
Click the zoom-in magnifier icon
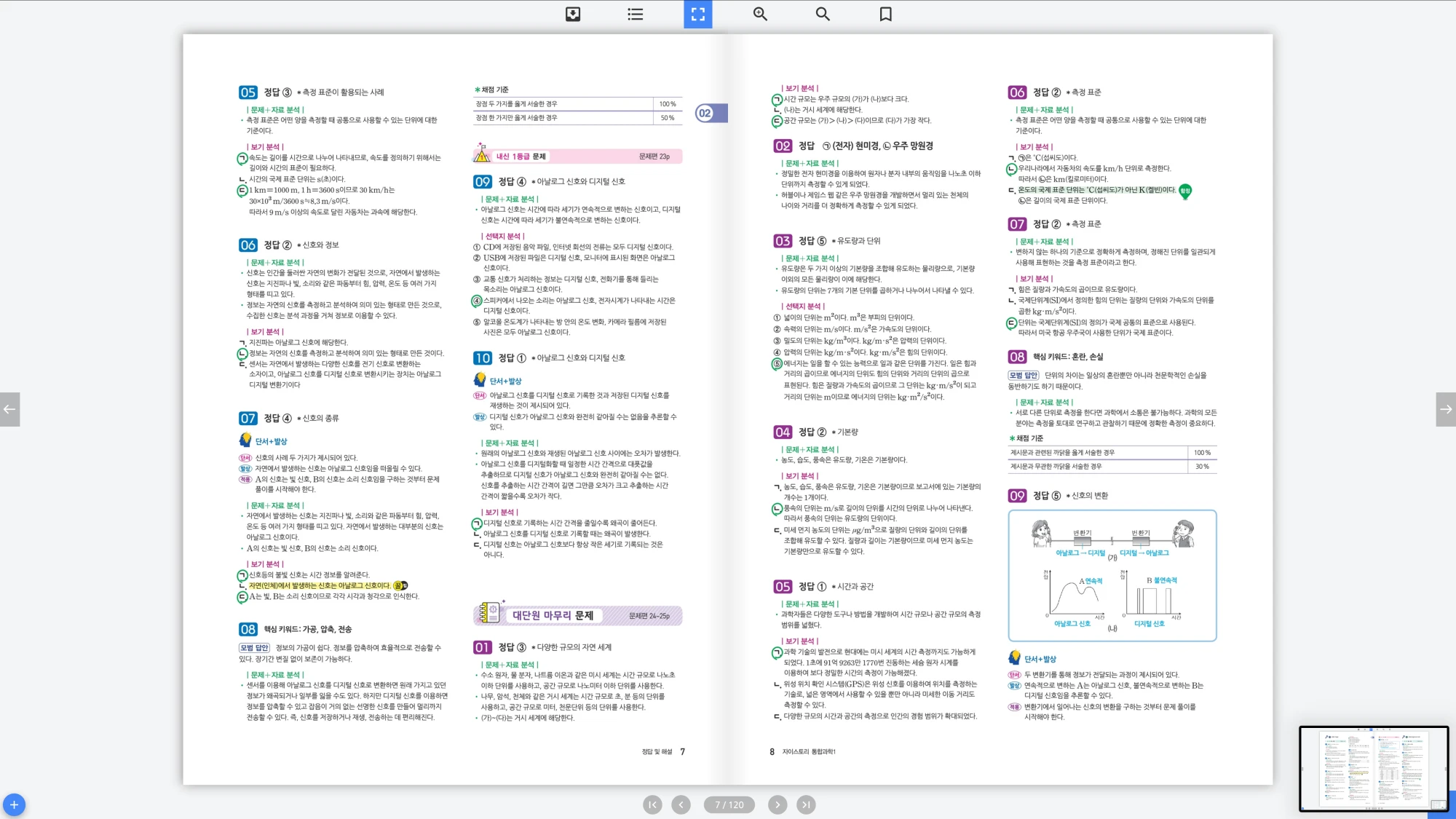(x=760, y=14)
